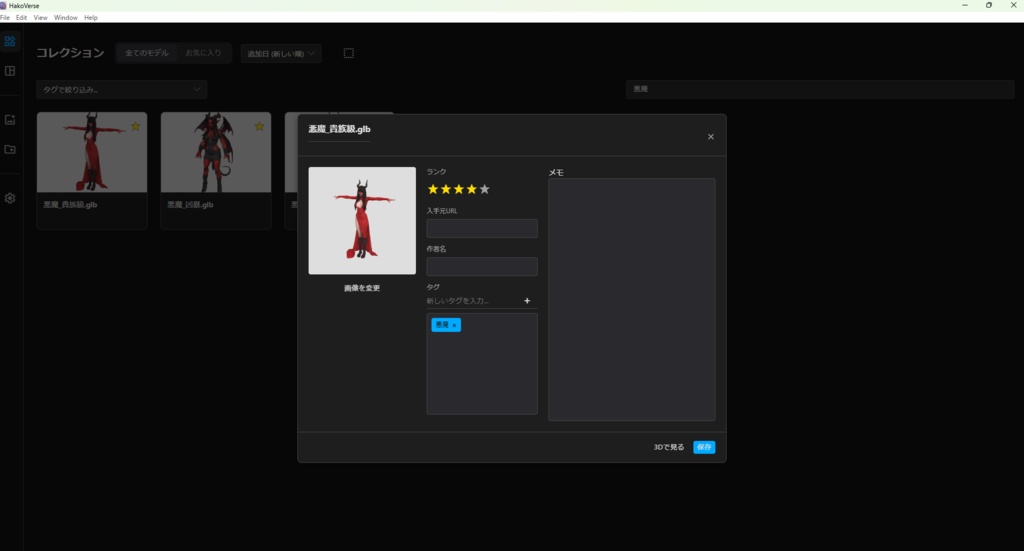1024x551 pixels.
Task: Set rank to four stars
Action: click(472, 189)
